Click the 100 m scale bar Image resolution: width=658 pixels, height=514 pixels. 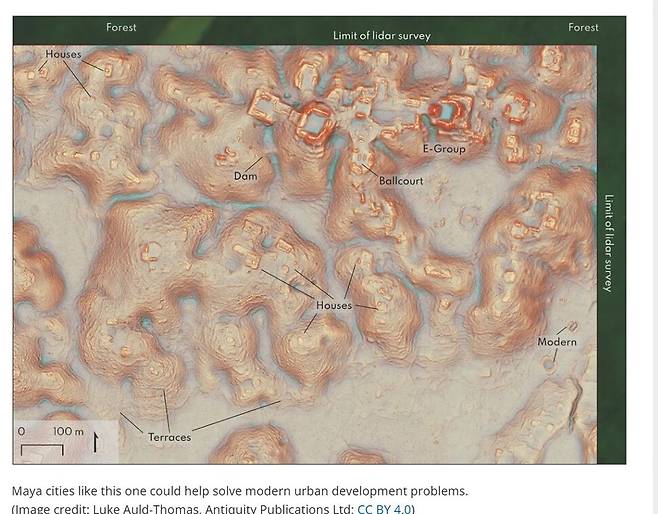43,447
